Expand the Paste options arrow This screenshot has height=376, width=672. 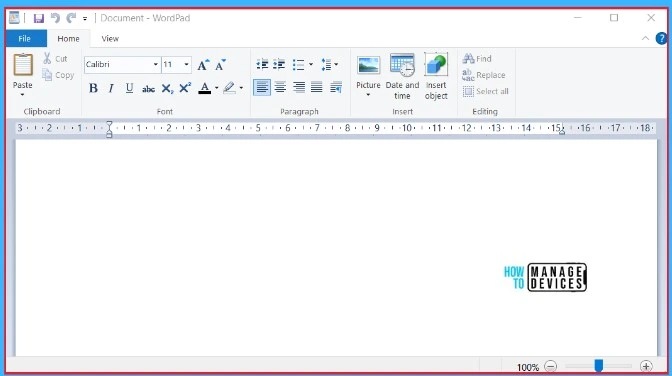click(22, 94)
